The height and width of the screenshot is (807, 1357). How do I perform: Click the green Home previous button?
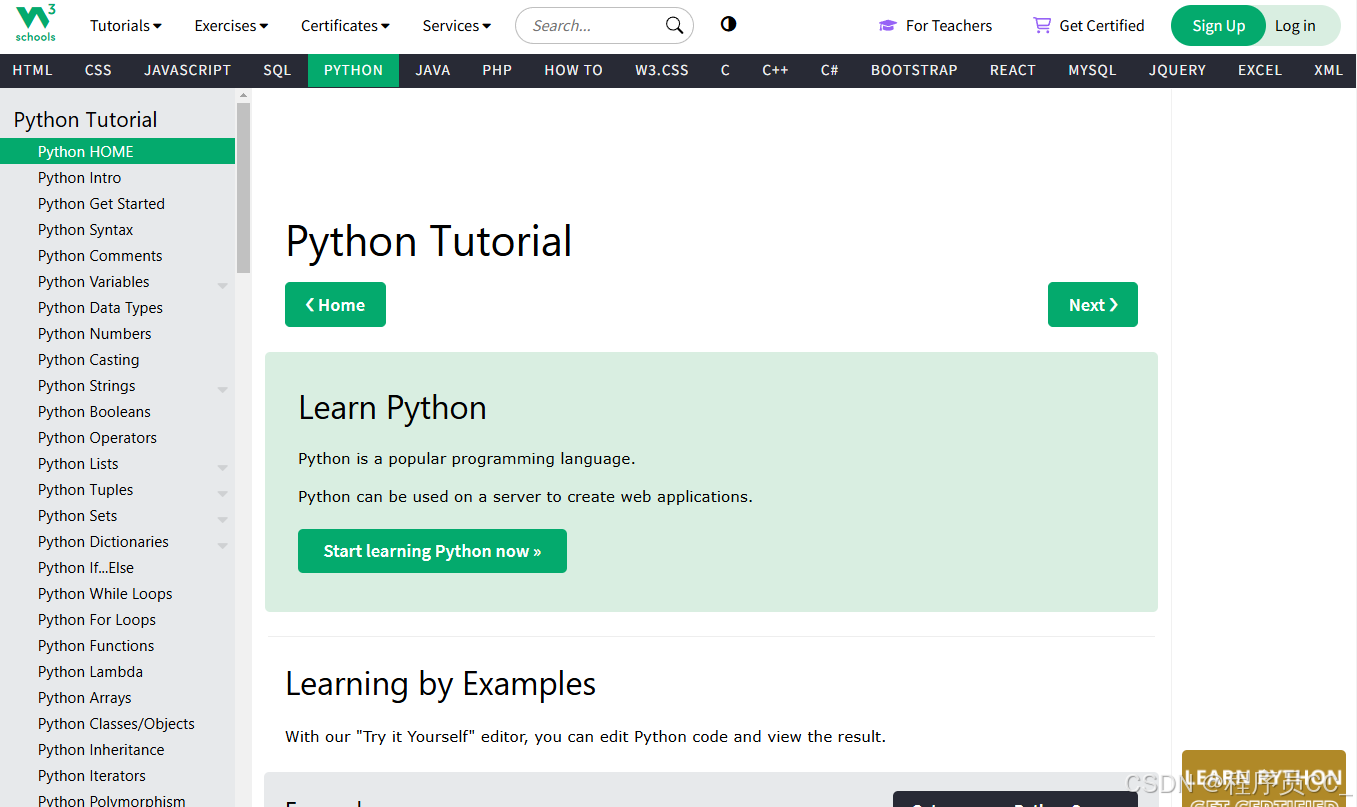(335, 305)
